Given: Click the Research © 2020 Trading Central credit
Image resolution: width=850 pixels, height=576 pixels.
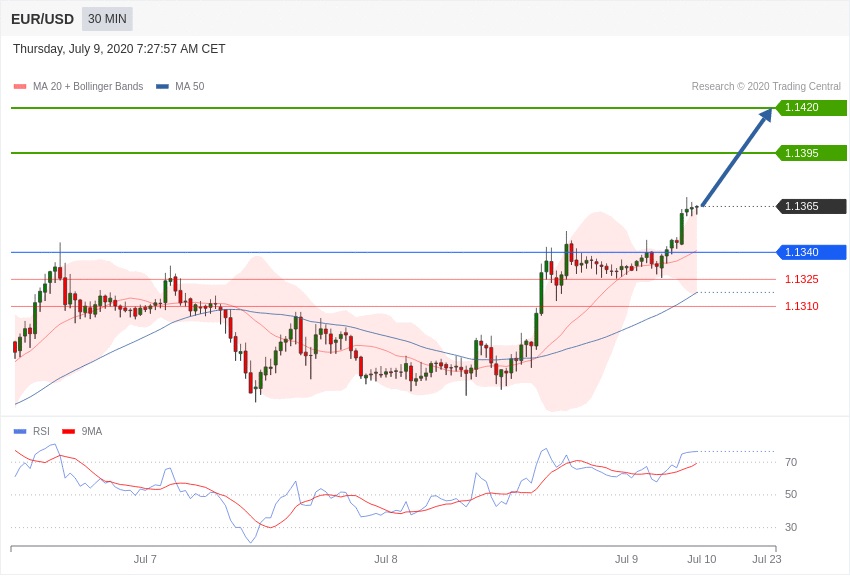Looking at the screenshot, I should [x=766, y=87].
